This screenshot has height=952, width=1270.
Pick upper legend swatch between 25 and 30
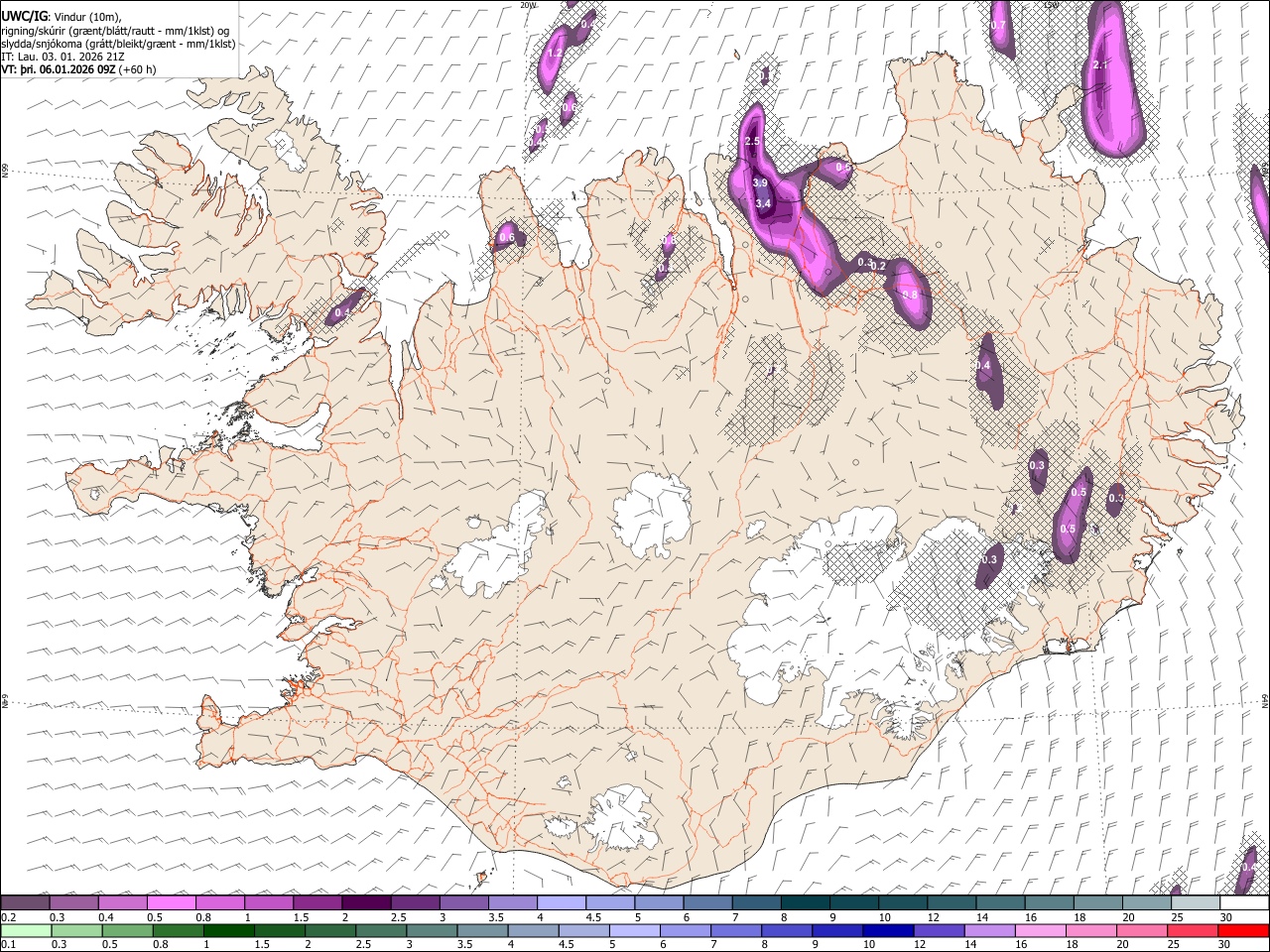(1195, 903)
